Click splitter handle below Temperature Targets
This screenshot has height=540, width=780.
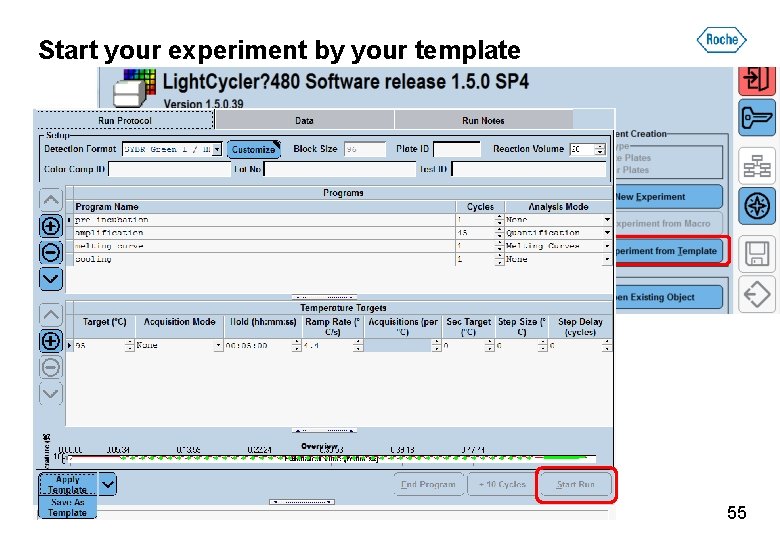pyautogui.click(x=324, y=430)
